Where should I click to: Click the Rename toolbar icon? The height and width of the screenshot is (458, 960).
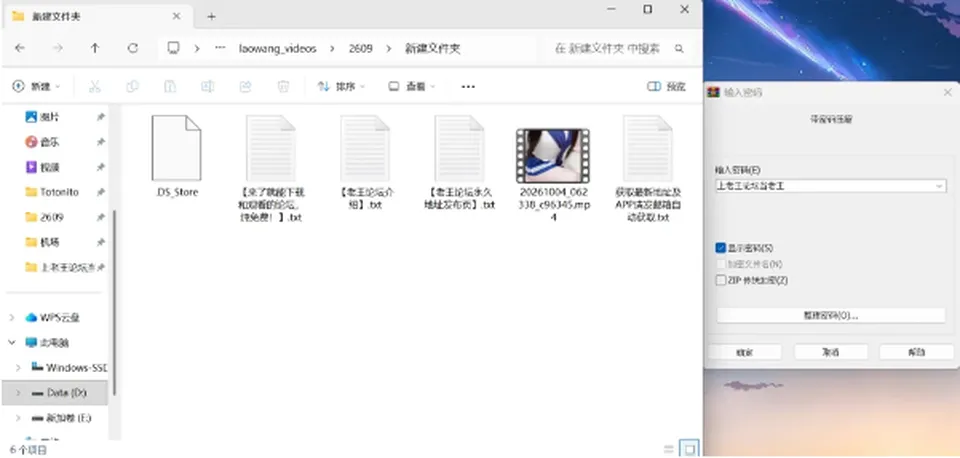click(208, 86)
